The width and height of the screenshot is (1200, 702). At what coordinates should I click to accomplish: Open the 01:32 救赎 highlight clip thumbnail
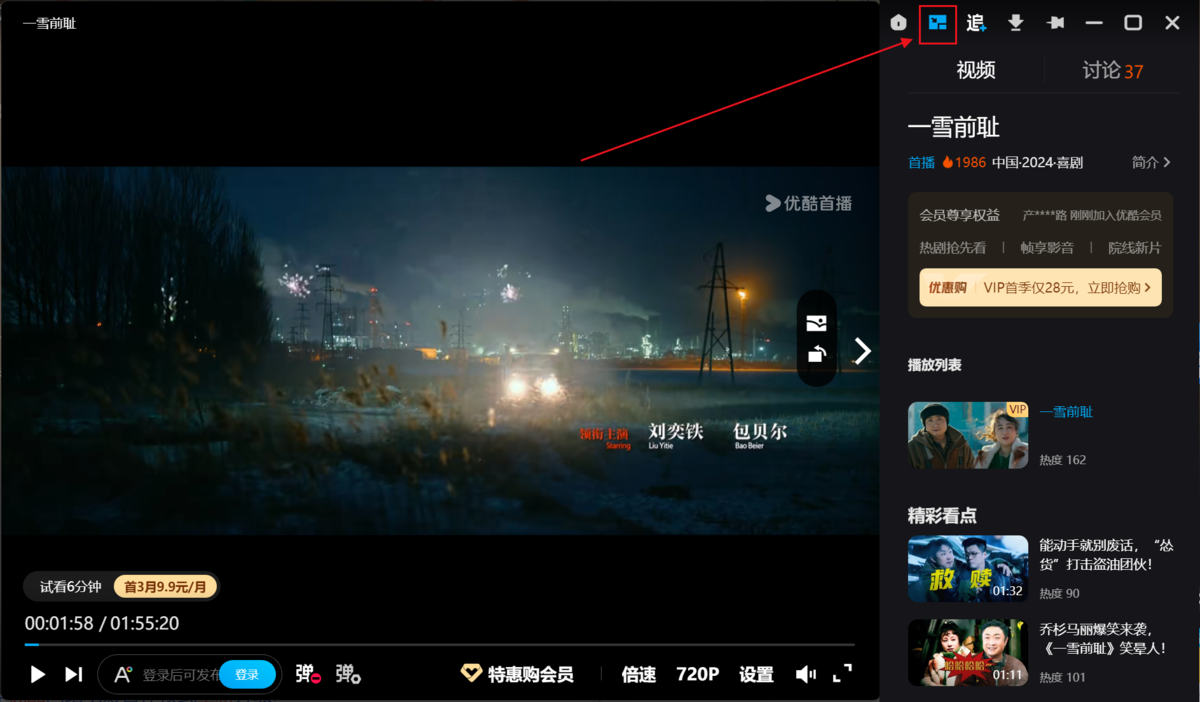click(x=967, y=569)
